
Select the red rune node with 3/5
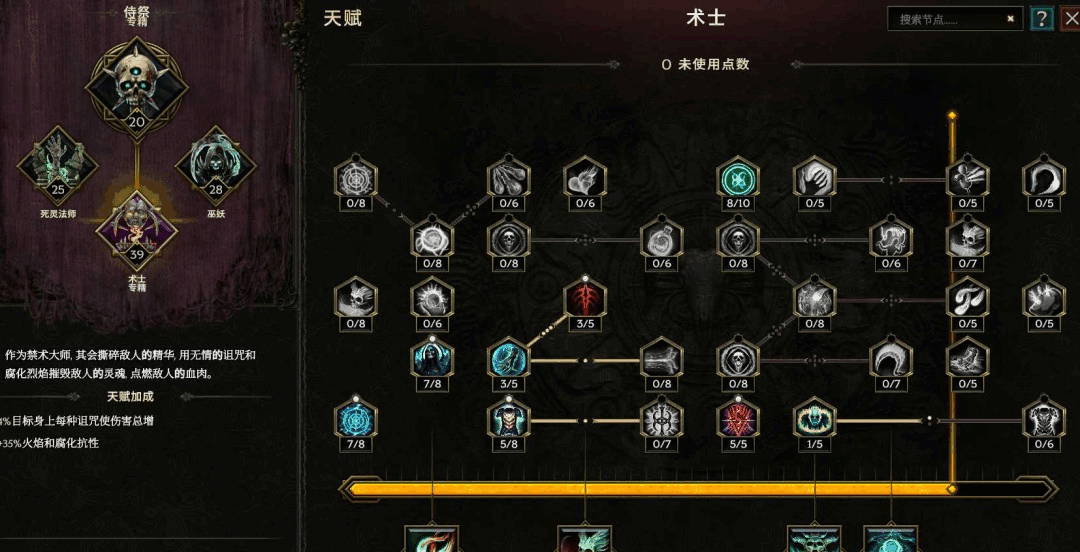tap(585, 298)
